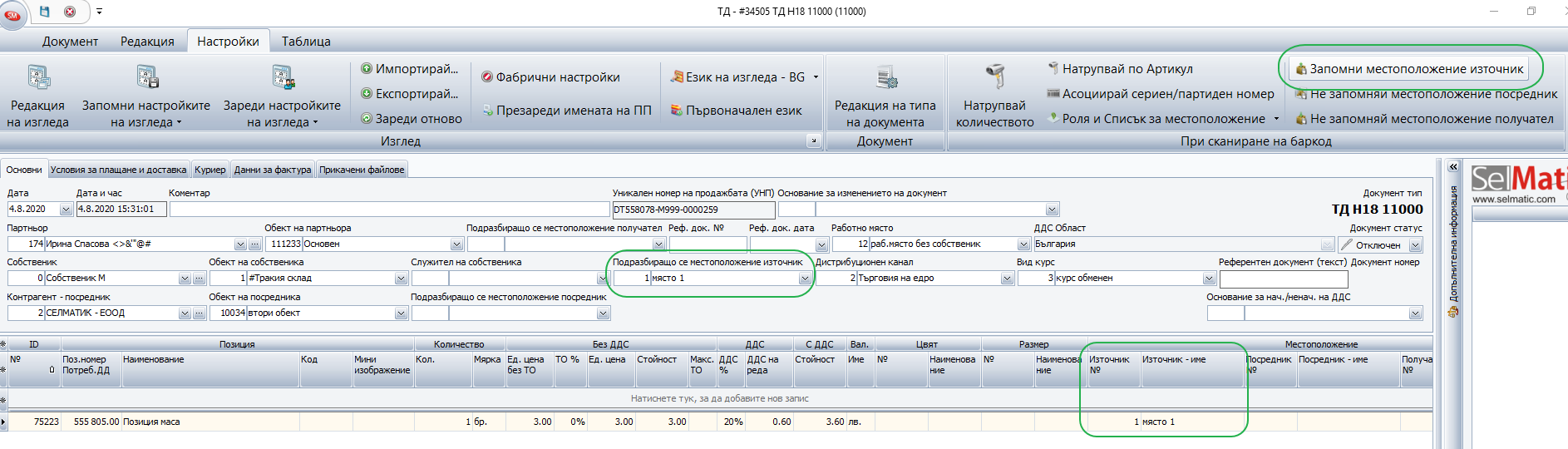Viewport: 1568px width, 449px height.
Task: Click the row to add new record
Action: click(x=719, y=398)
